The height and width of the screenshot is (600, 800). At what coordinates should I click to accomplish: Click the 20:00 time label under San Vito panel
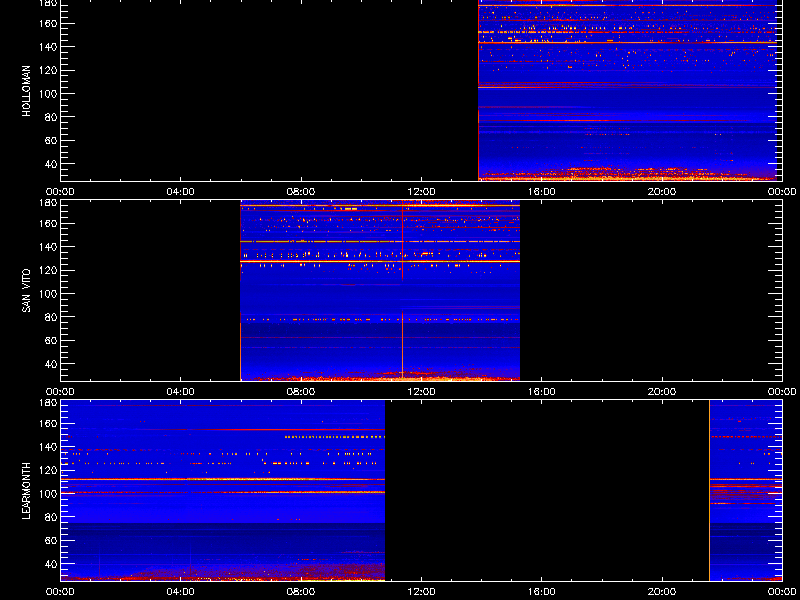click(662, 392)
